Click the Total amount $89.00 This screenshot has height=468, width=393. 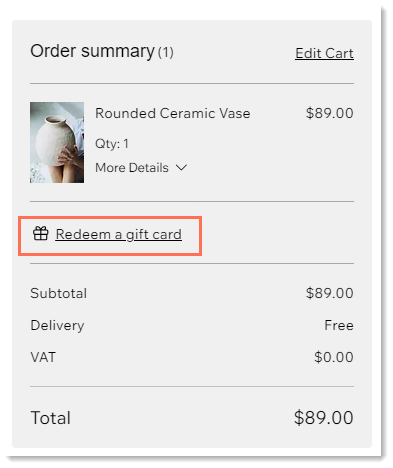(x=324, y=418)
